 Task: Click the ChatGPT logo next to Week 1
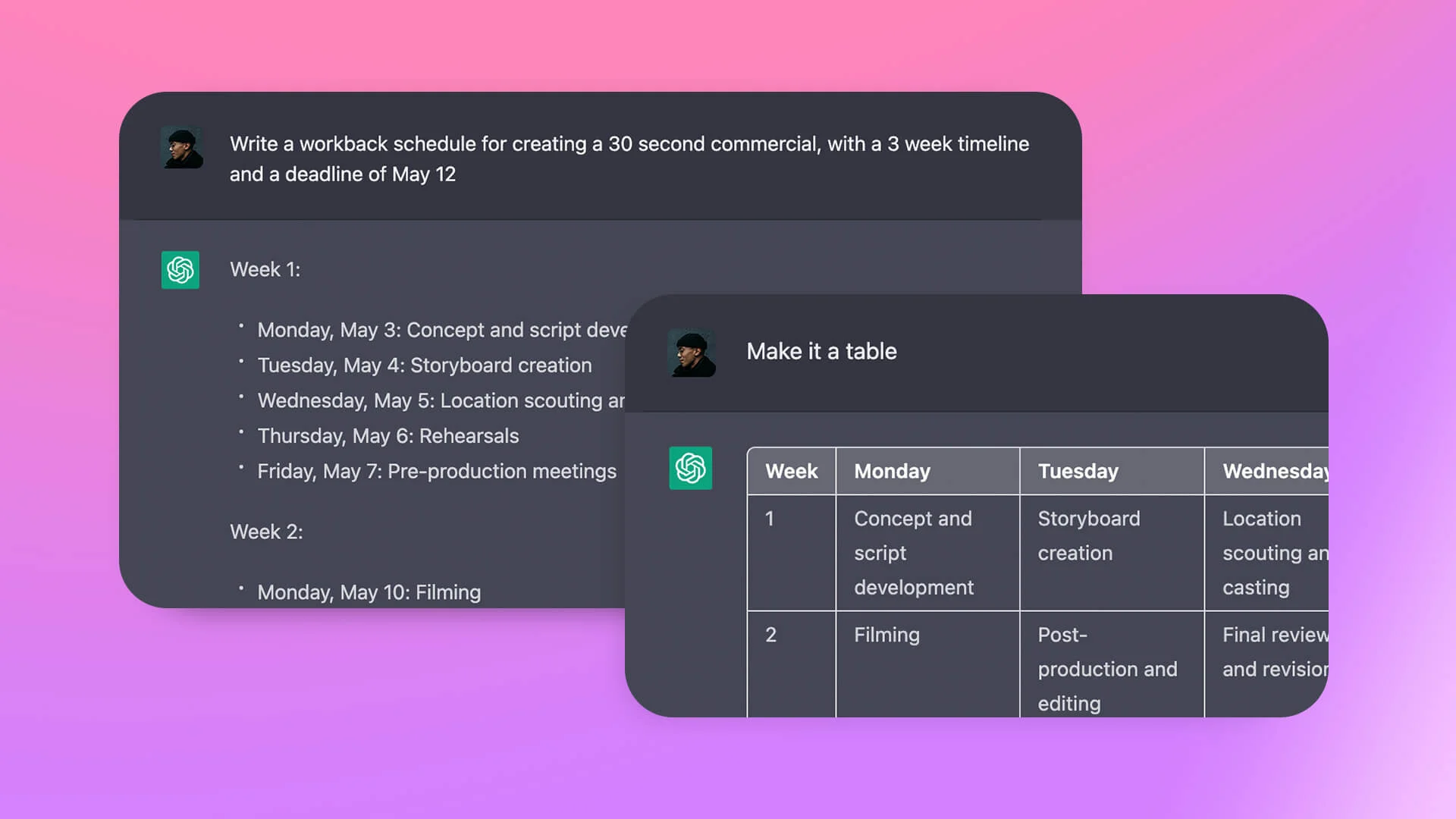(180, 270)
